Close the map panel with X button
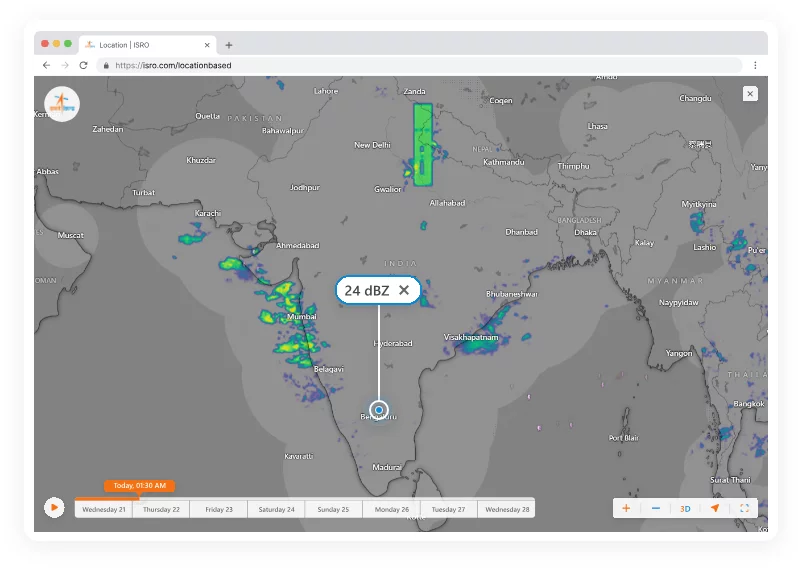 click(750, 94)
